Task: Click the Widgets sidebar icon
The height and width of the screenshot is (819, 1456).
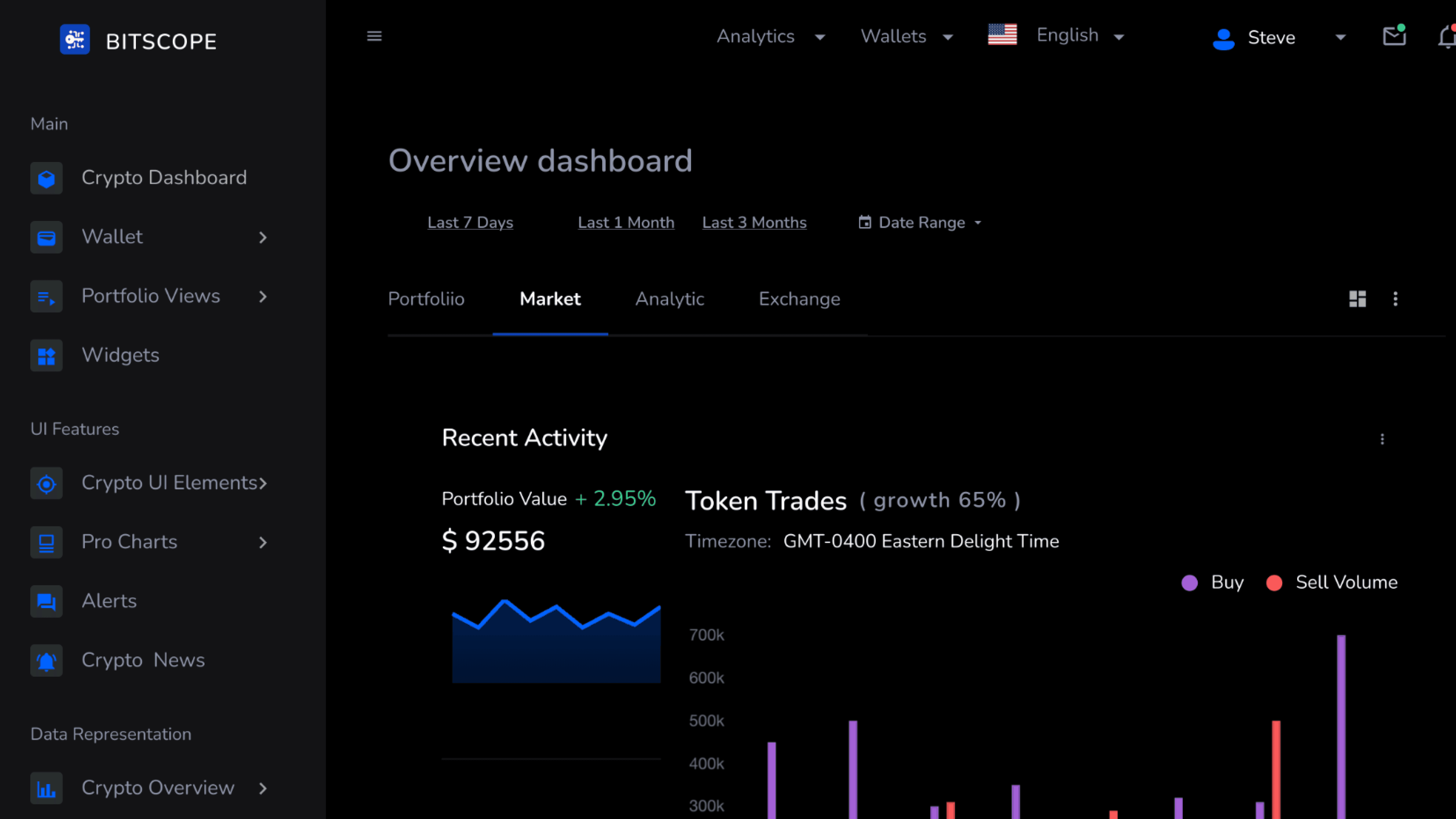Action: [46, 355]
